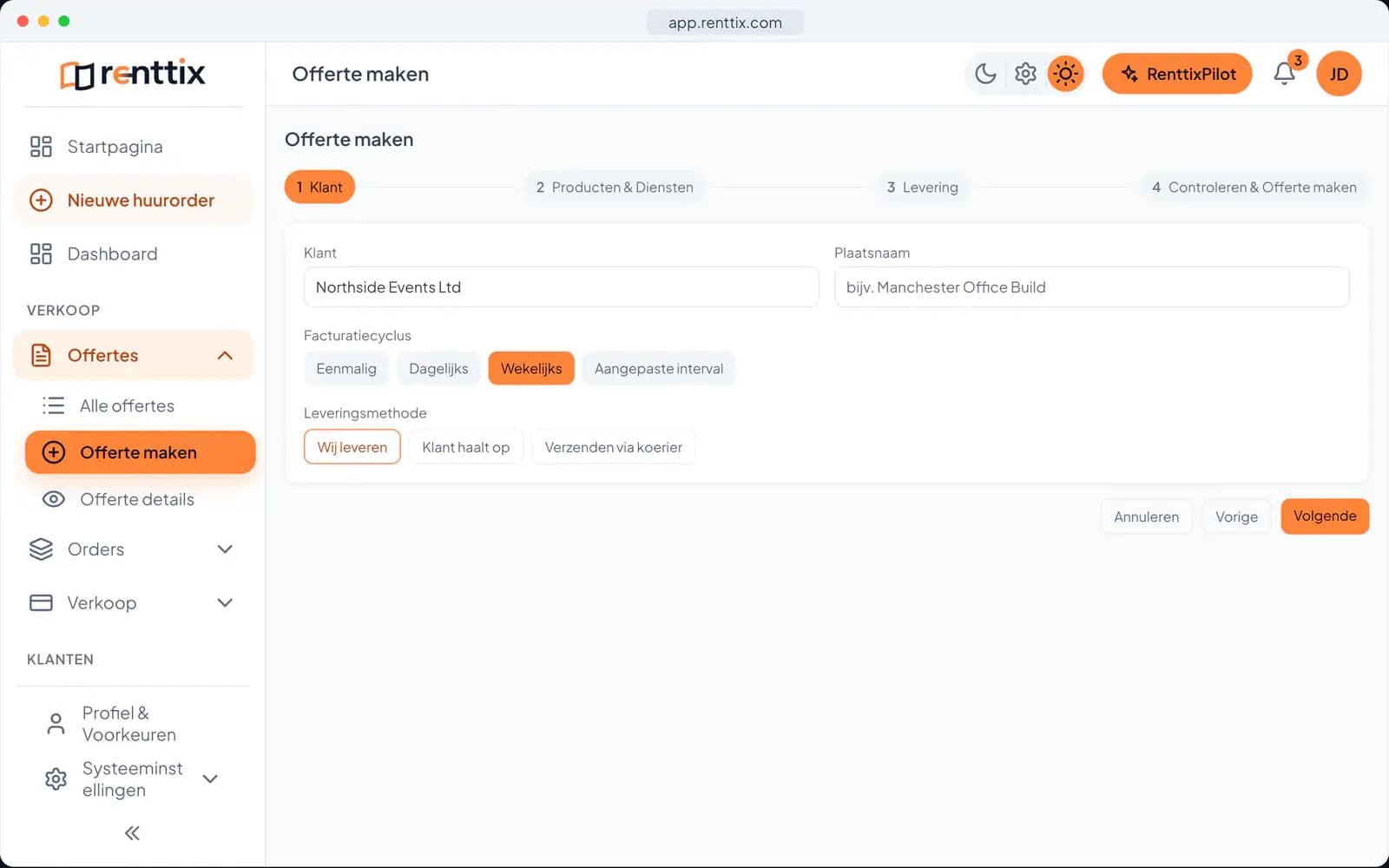Click the Orders layers icon
1389x868 pixels.
point(41,549)
